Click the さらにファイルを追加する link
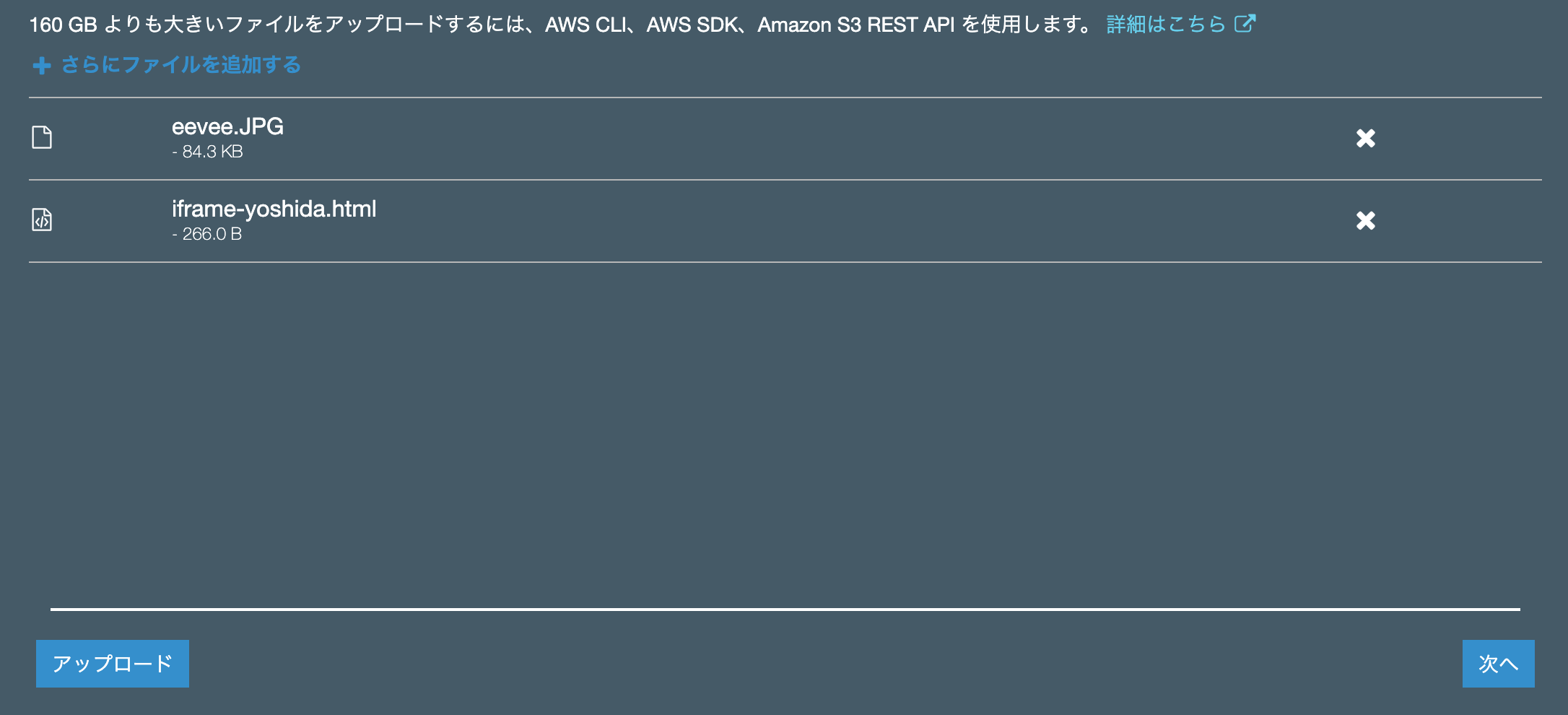The image size is (1568, 715). (181, 65)
